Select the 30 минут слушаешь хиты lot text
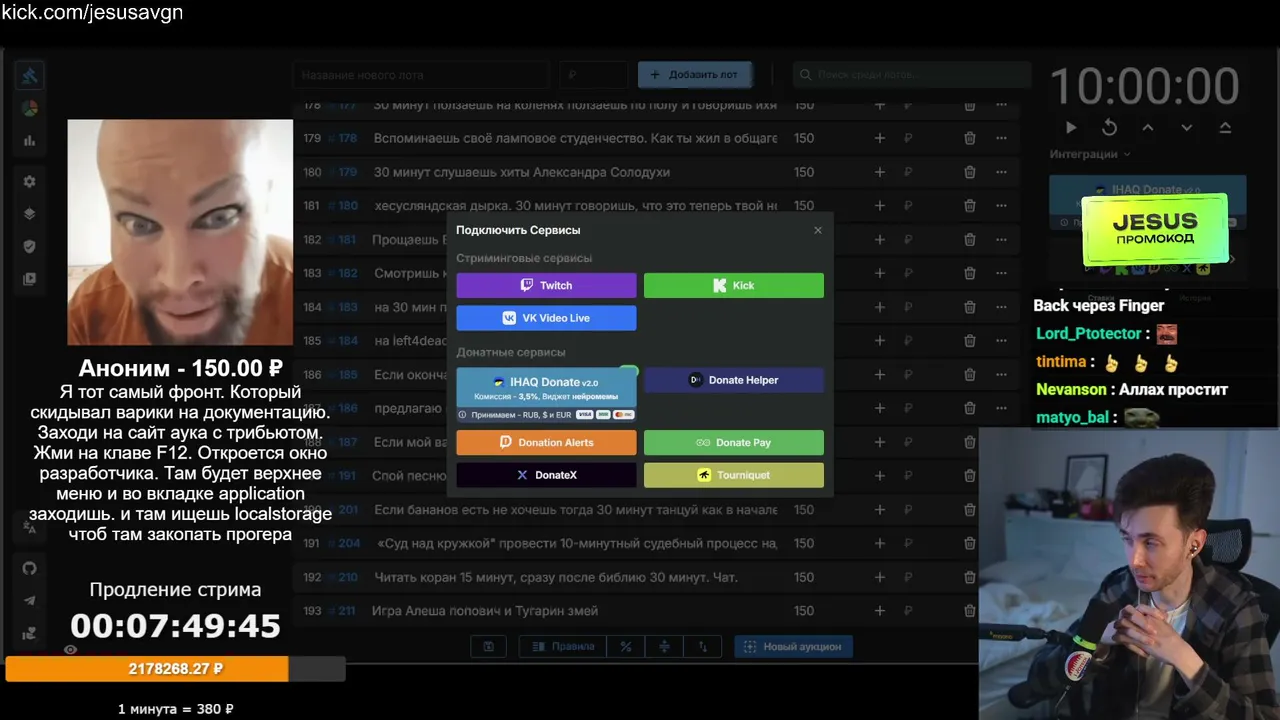This screenshot has width=1280, height=720. point(522,172)
